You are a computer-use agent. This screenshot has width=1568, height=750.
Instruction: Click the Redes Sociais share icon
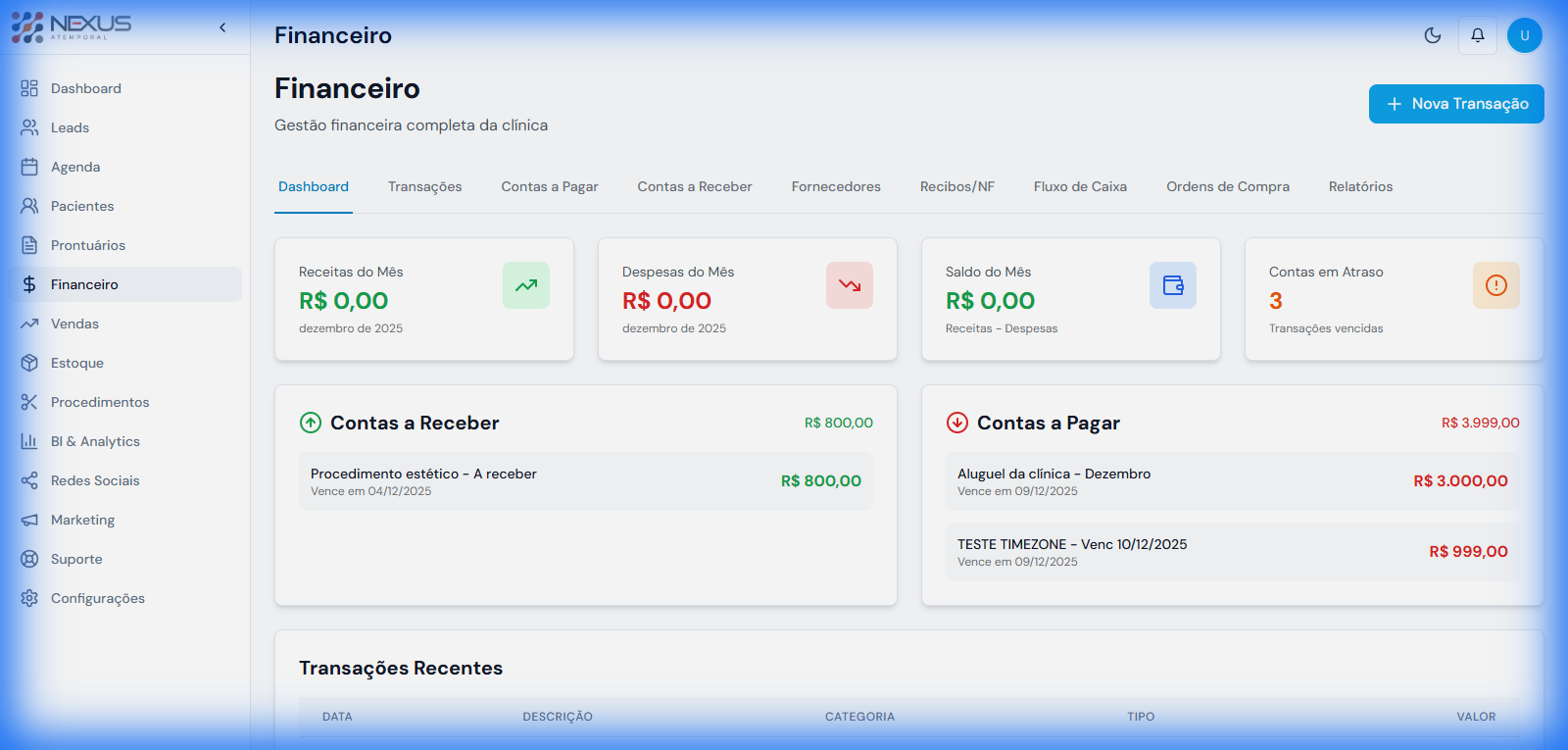[x=29, y=480]
